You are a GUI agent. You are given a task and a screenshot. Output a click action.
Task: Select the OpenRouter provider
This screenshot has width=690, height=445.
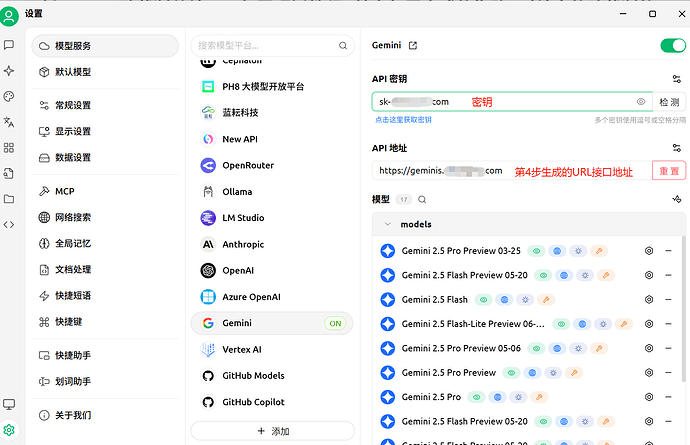272,165
